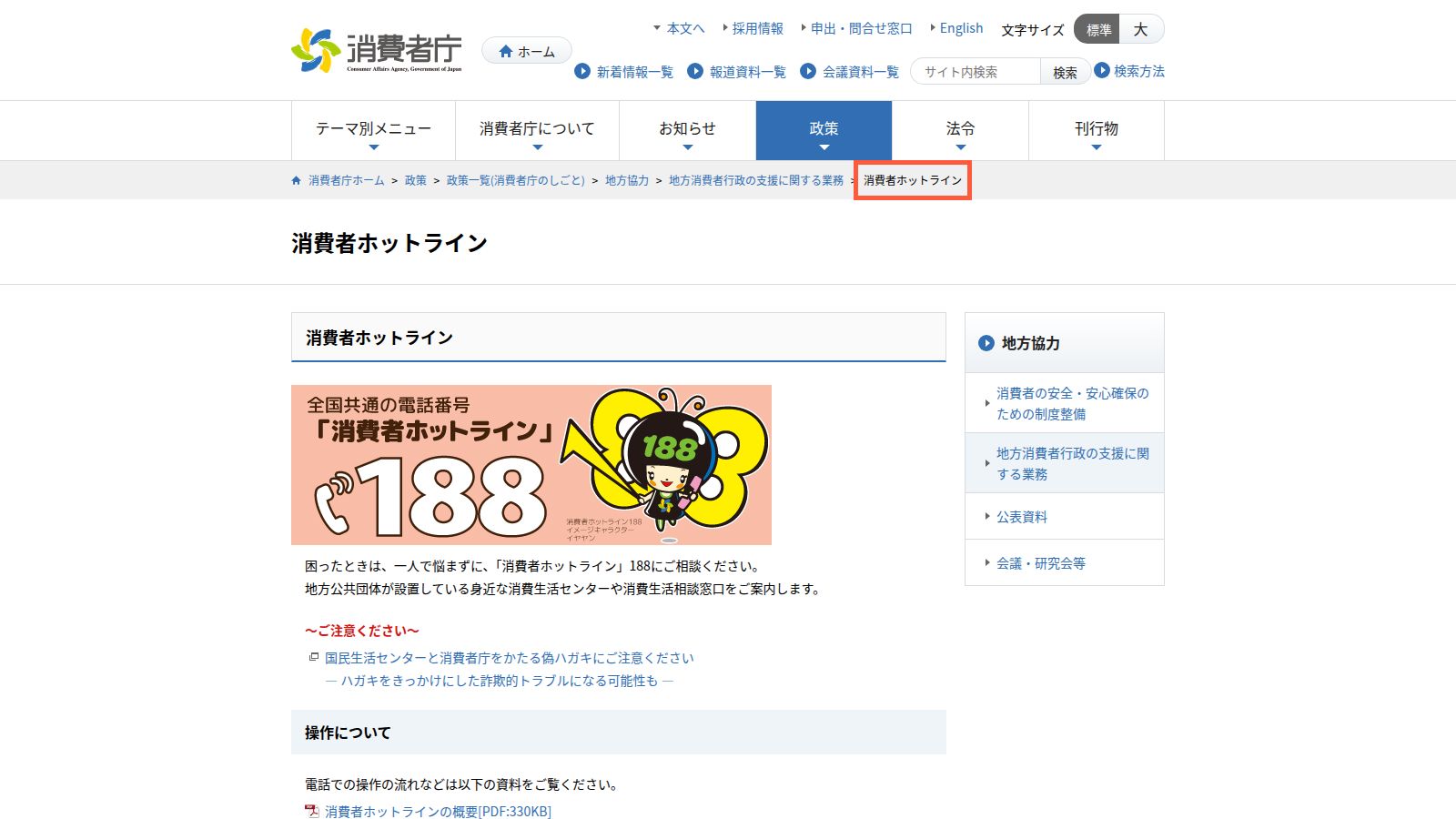The width and height of the screenshot is (1456, 819).
Task: Click the home icon in breadcrumb
Action: click(296, 181)
